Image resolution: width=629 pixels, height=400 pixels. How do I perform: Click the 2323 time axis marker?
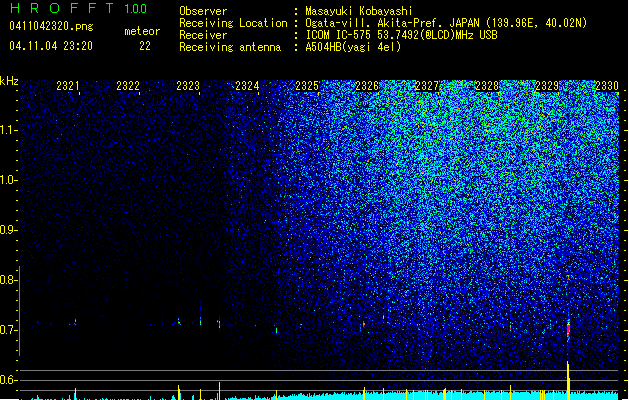(188, 86)
